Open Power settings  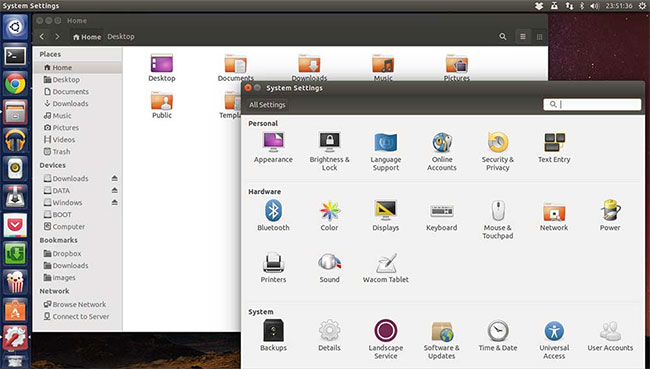(x=610, y=216)
